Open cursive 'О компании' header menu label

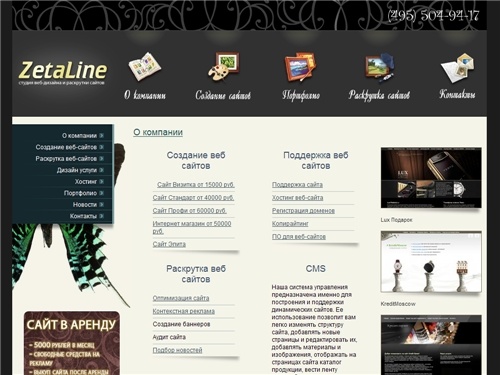point(145,95)
